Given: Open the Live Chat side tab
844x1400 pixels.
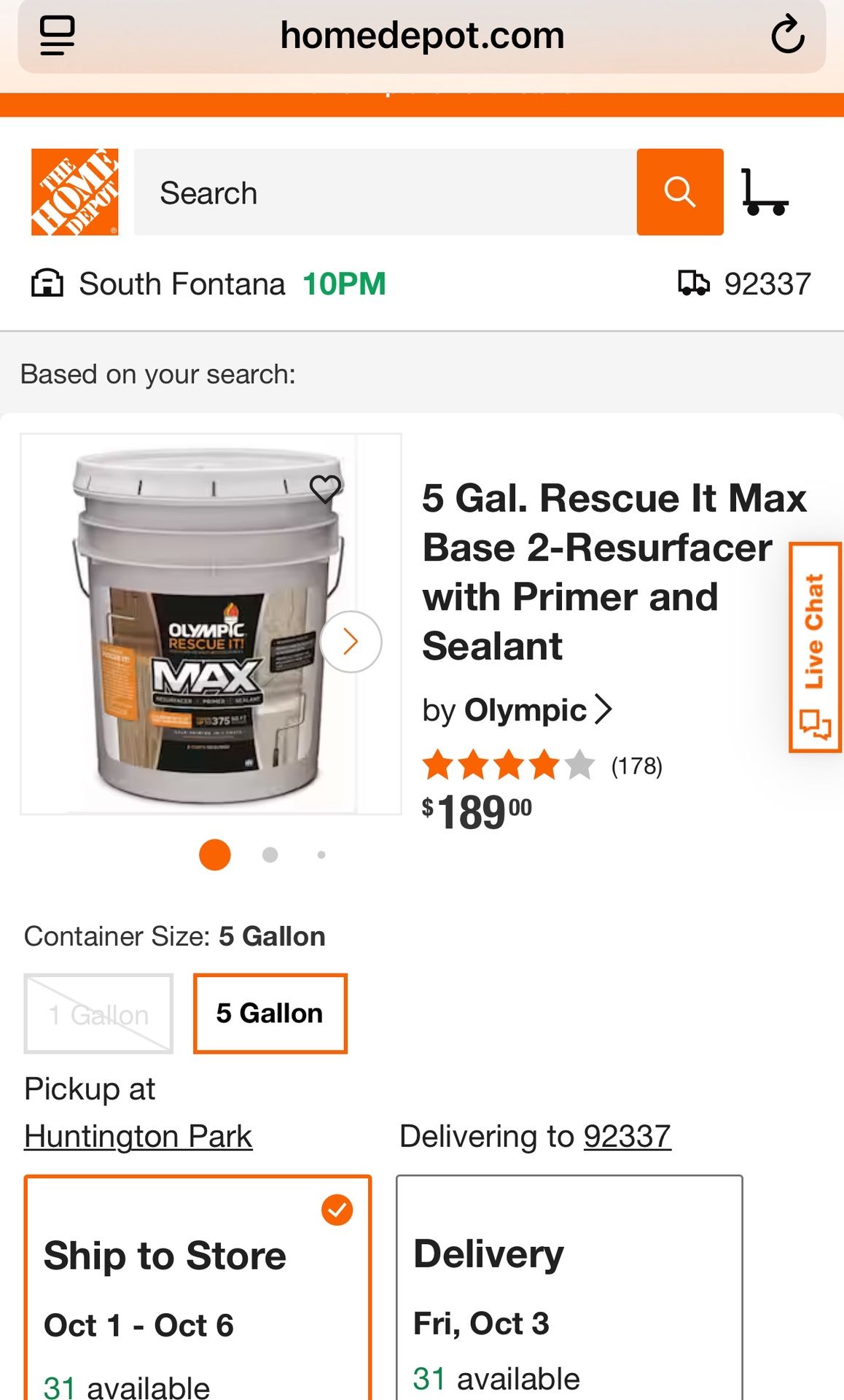Looking at the screenshot, I should [x=815, y=647].
